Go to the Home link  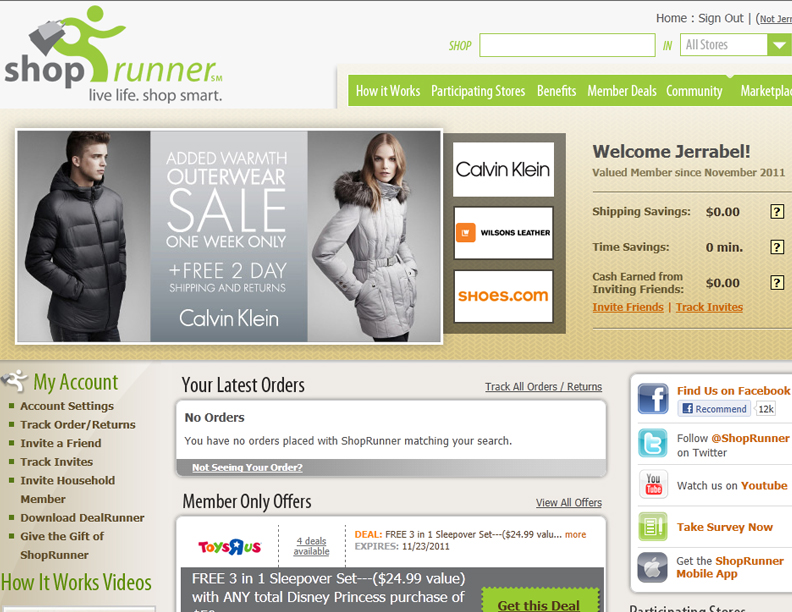tap(671, 18)
